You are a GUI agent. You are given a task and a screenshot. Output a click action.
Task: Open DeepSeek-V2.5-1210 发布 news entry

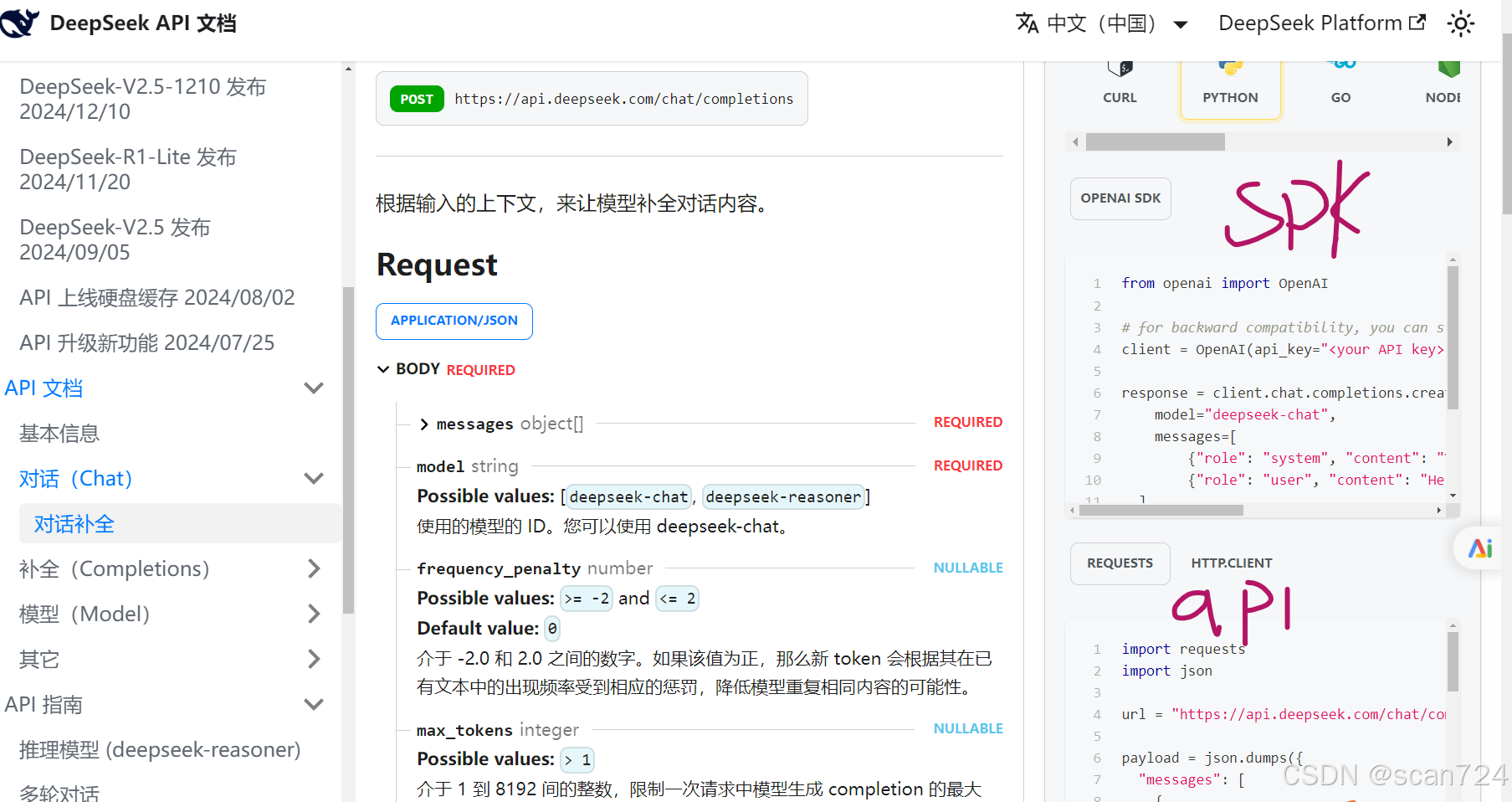(143, 99)
